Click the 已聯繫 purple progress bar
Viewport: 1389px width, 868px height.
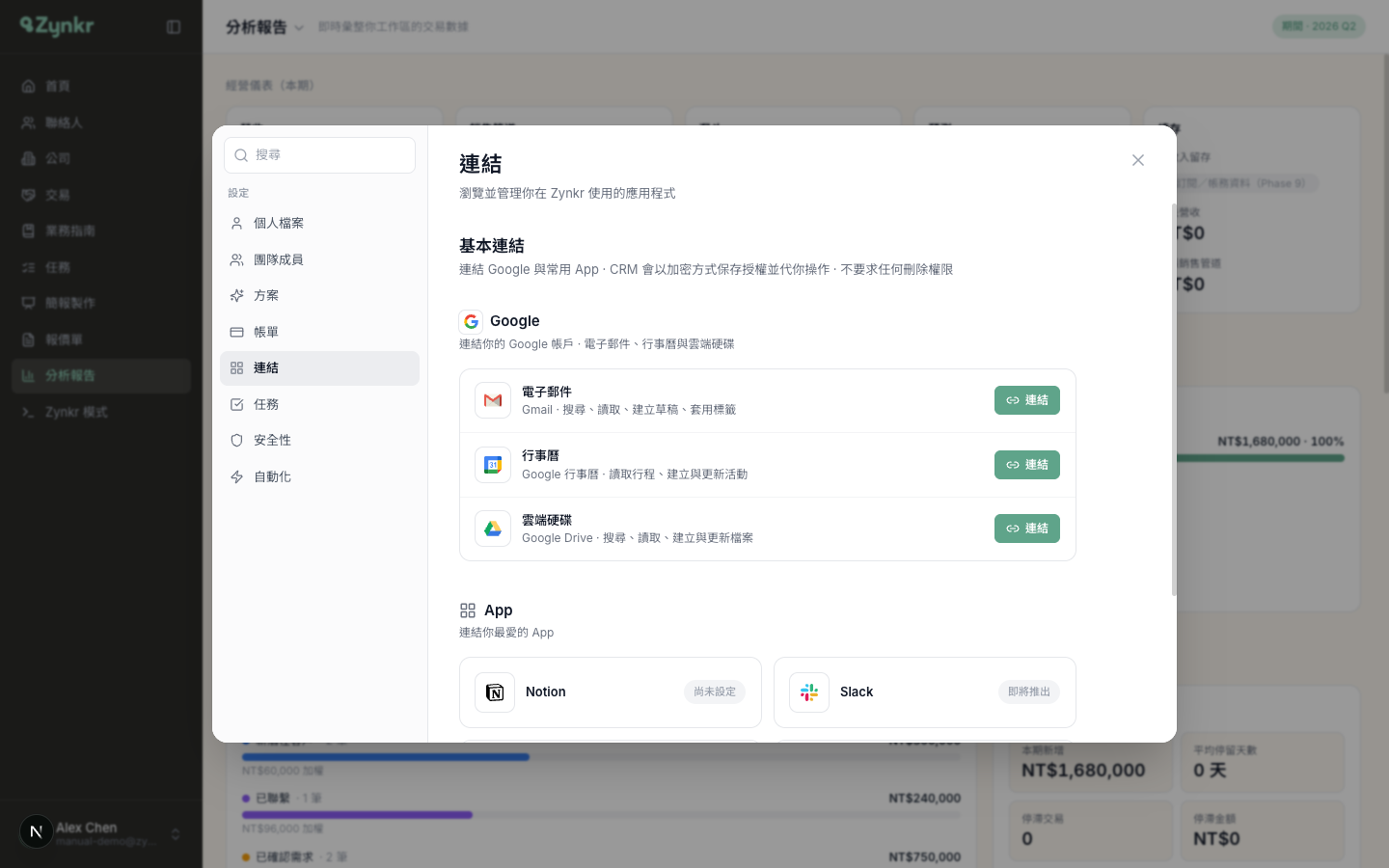point(357,815)
